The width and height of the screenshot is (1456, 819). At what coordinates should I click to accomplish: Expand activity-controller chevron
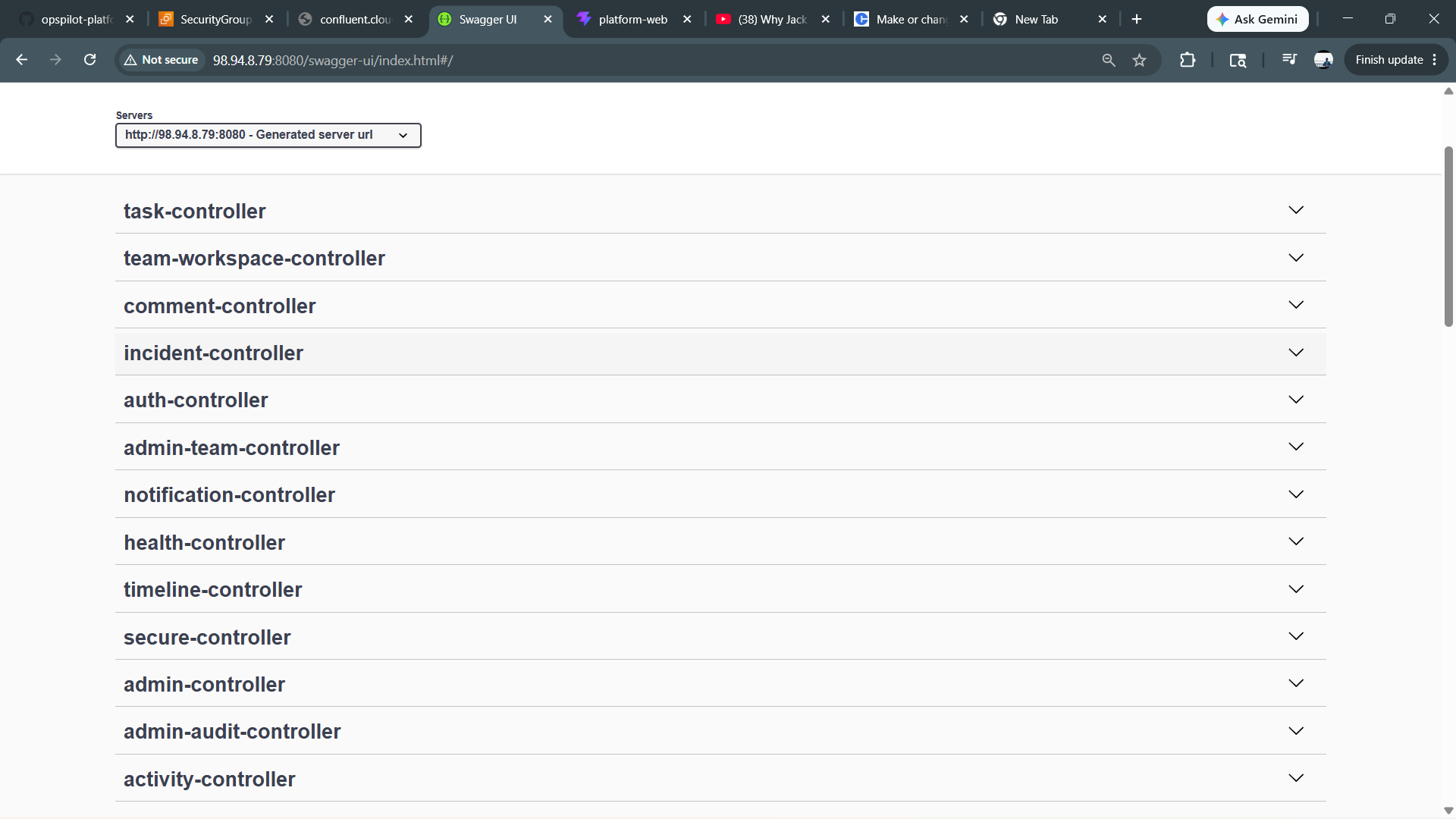pos(1296,778)
